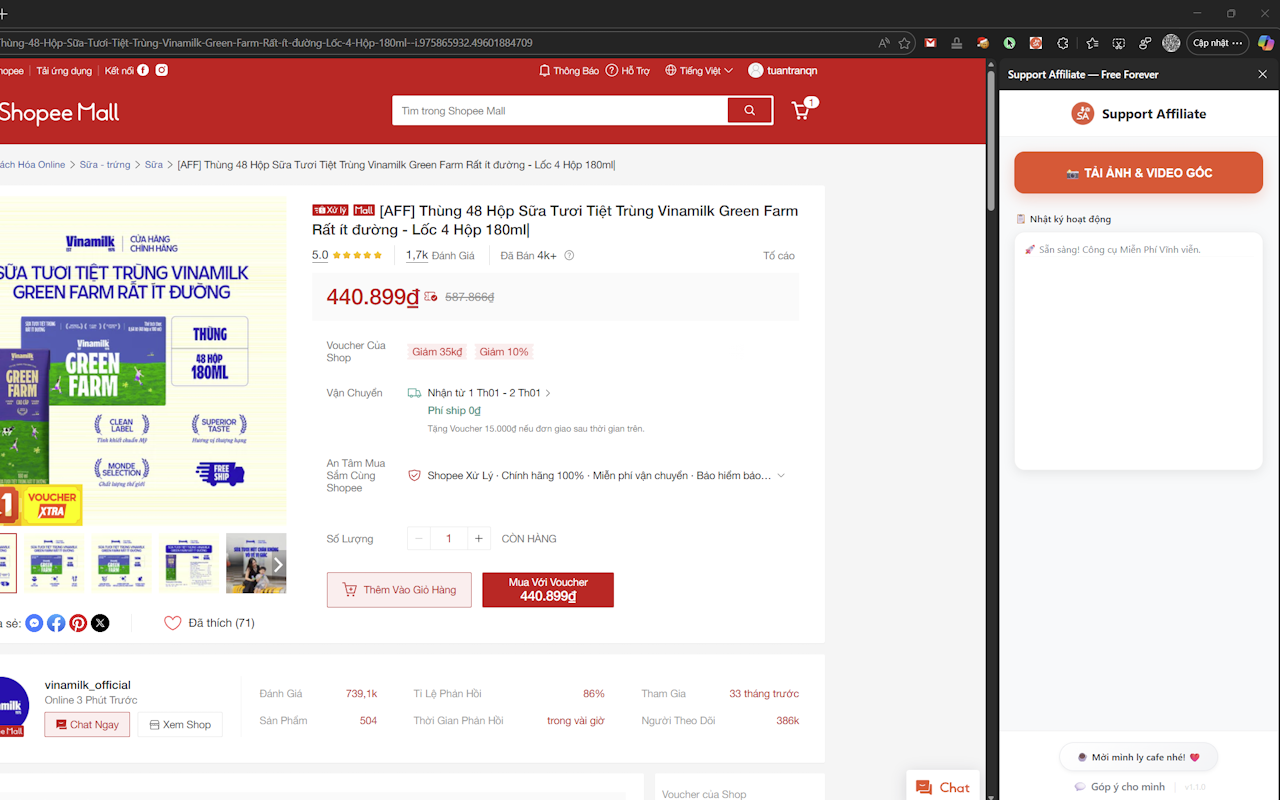Click the Shopee Mall search magnifier button
This screenshot has height=800, width=1280.
[x=750, y=111]
